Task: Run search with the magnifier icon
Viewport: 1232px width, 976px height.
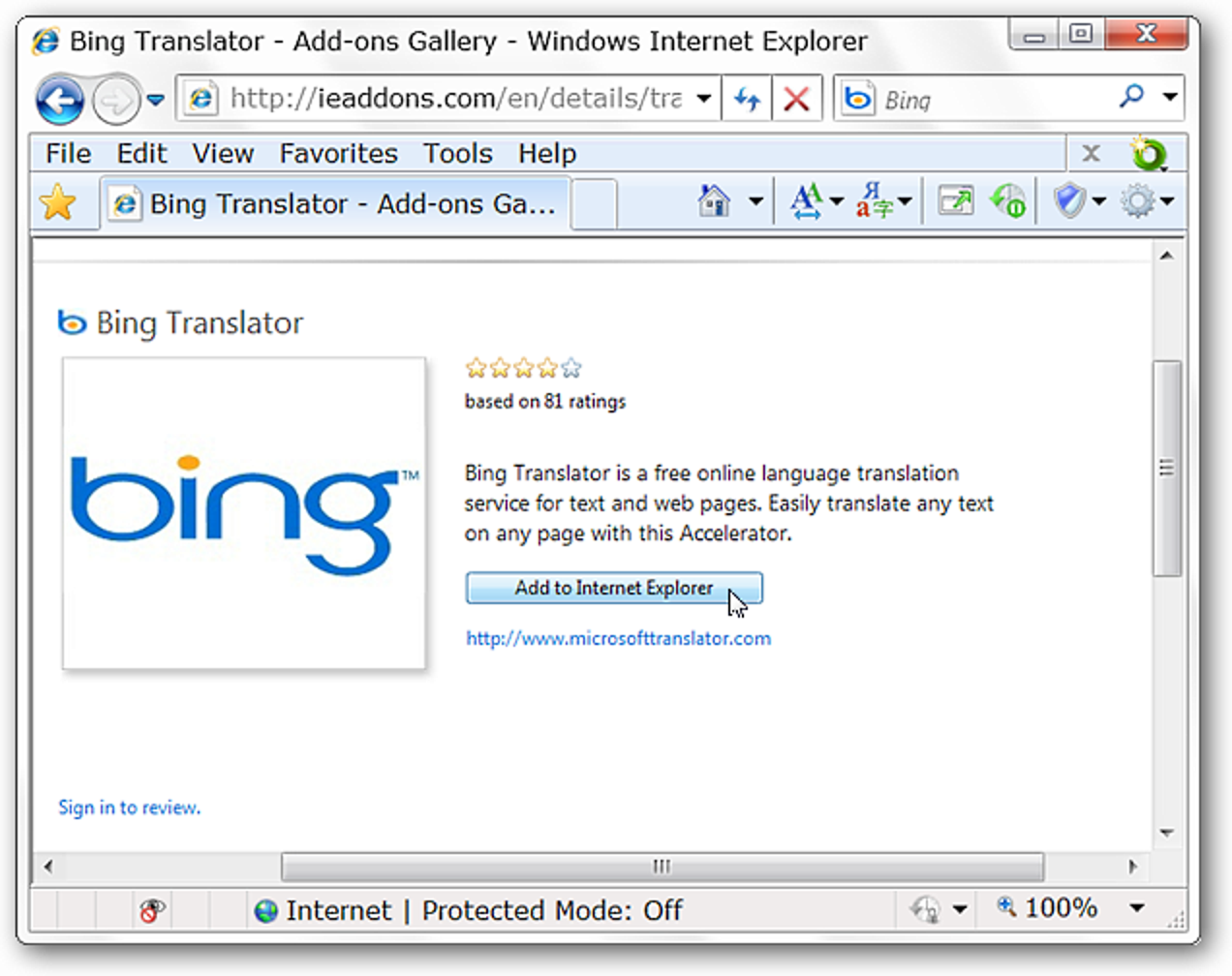Action: point(1131,96)
